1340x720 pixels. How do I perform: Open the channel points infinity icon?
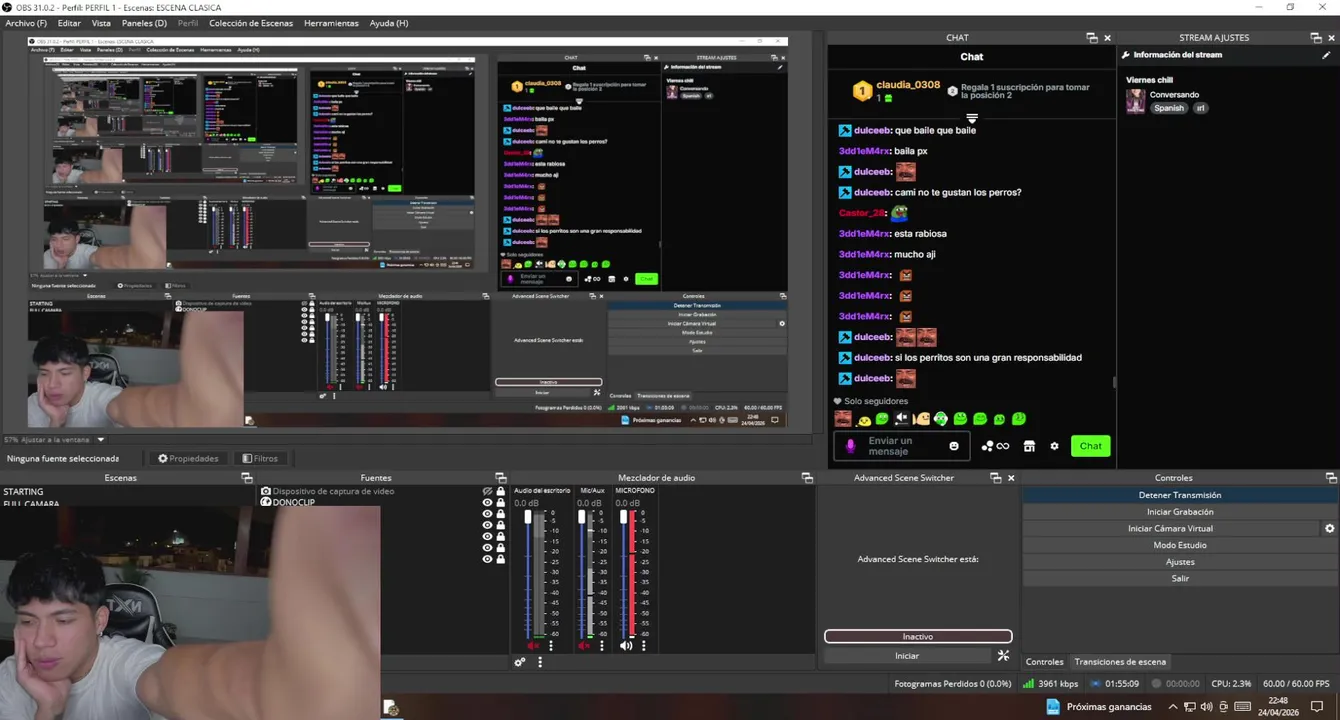tap(995, 446)
